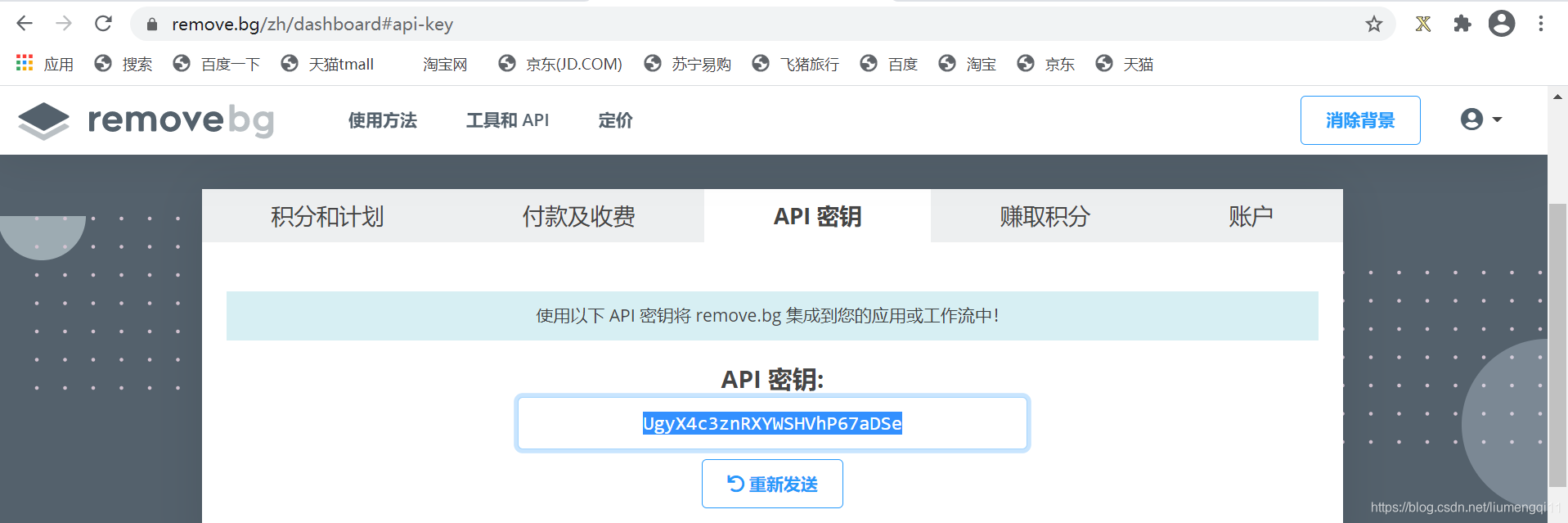Click the 消除背景 button
The image size is (1568, 523).
[x=1360, y=120]
